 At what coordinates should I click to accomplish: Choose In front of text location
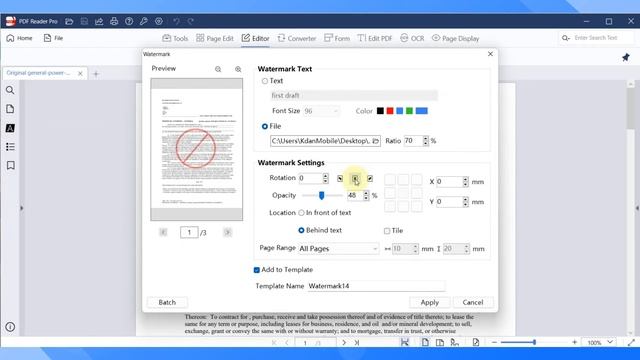301,213
